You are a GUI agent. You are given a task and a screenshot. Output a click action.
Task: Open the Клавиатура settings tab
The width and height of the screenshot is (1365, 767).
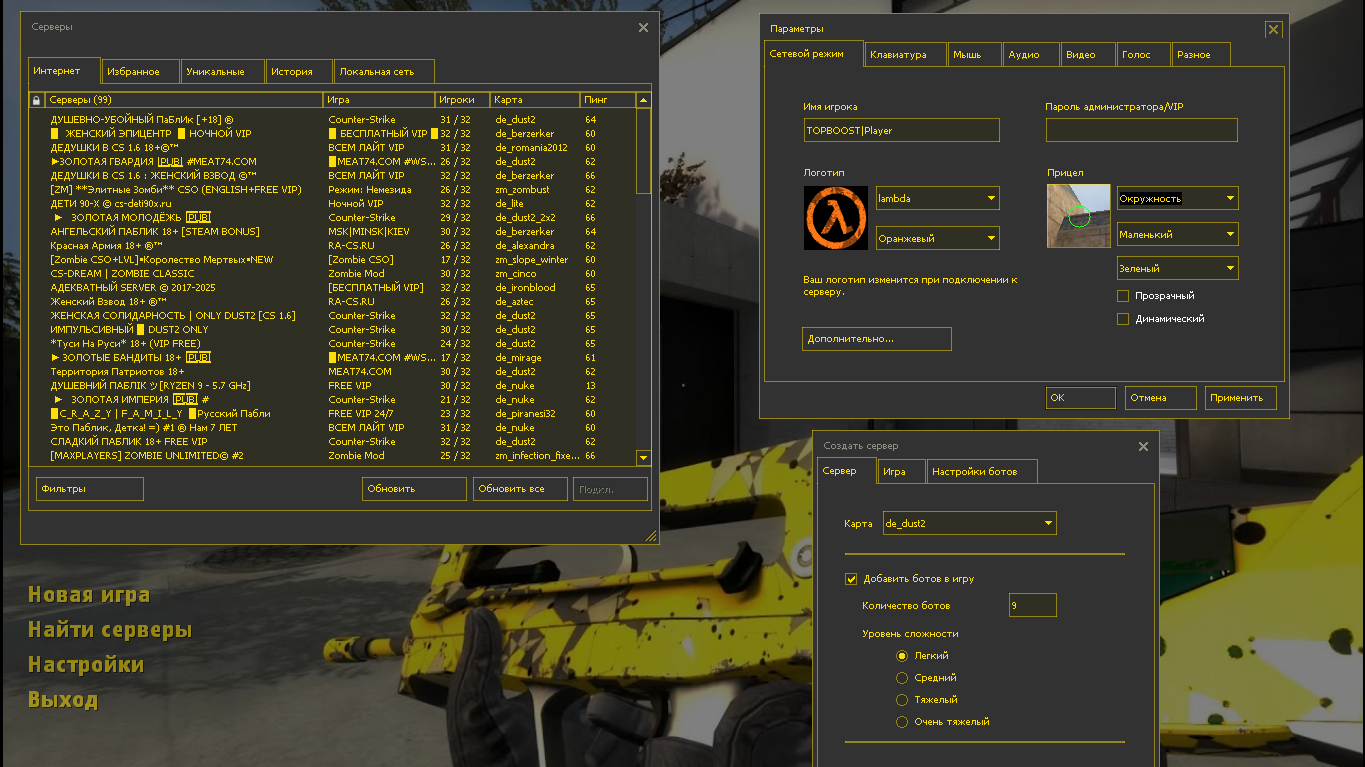pyautogui.click(x=905, y=54)
